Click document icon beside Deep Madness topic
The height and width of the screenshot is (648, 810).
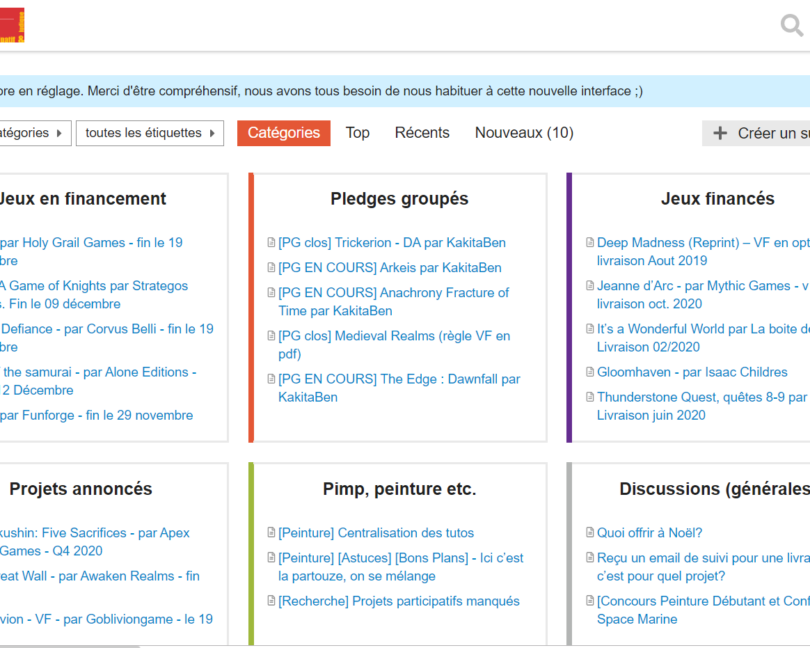(x=590, y=242)
